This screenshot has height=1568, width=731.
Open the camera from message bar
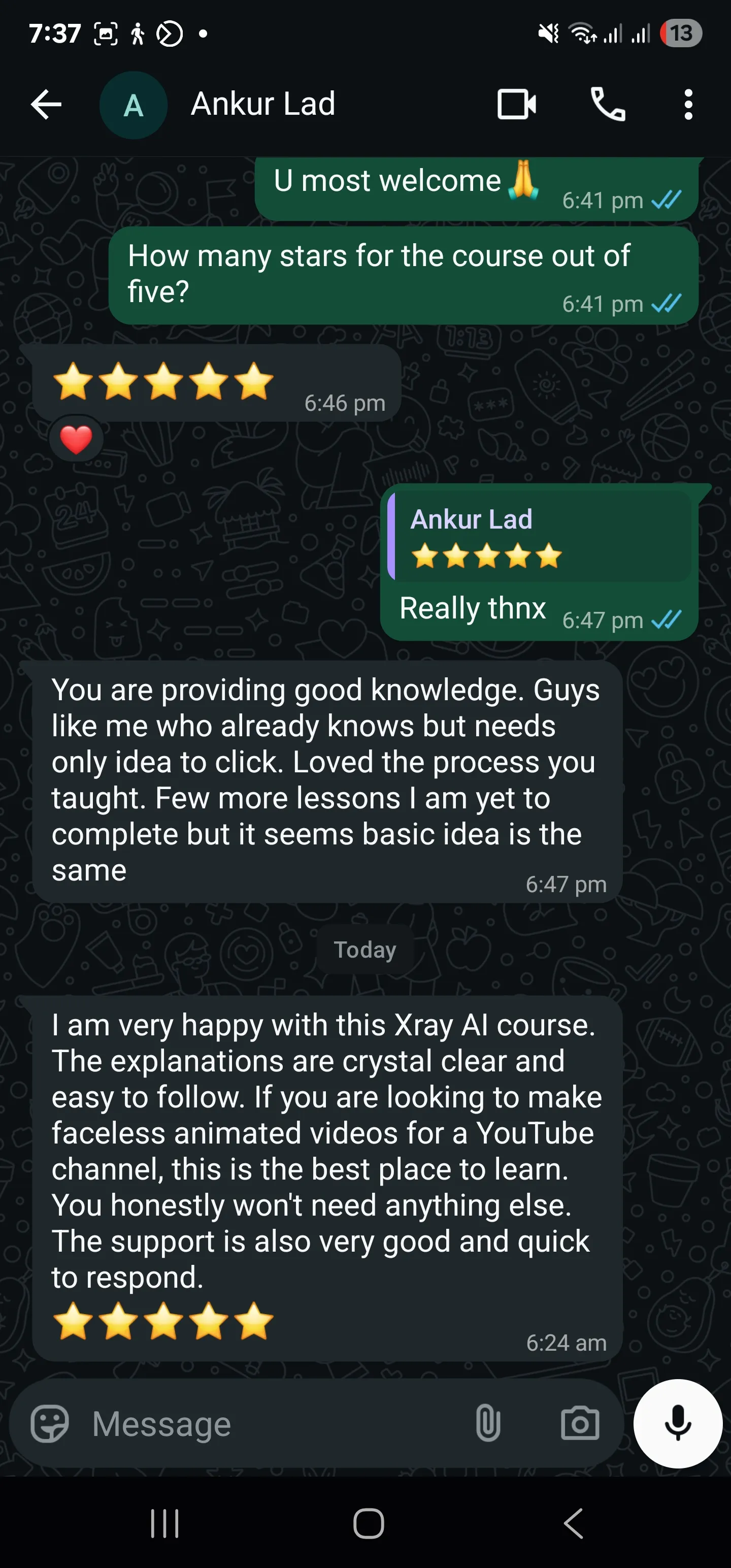pyautogui.click(x=579, y=1424)
